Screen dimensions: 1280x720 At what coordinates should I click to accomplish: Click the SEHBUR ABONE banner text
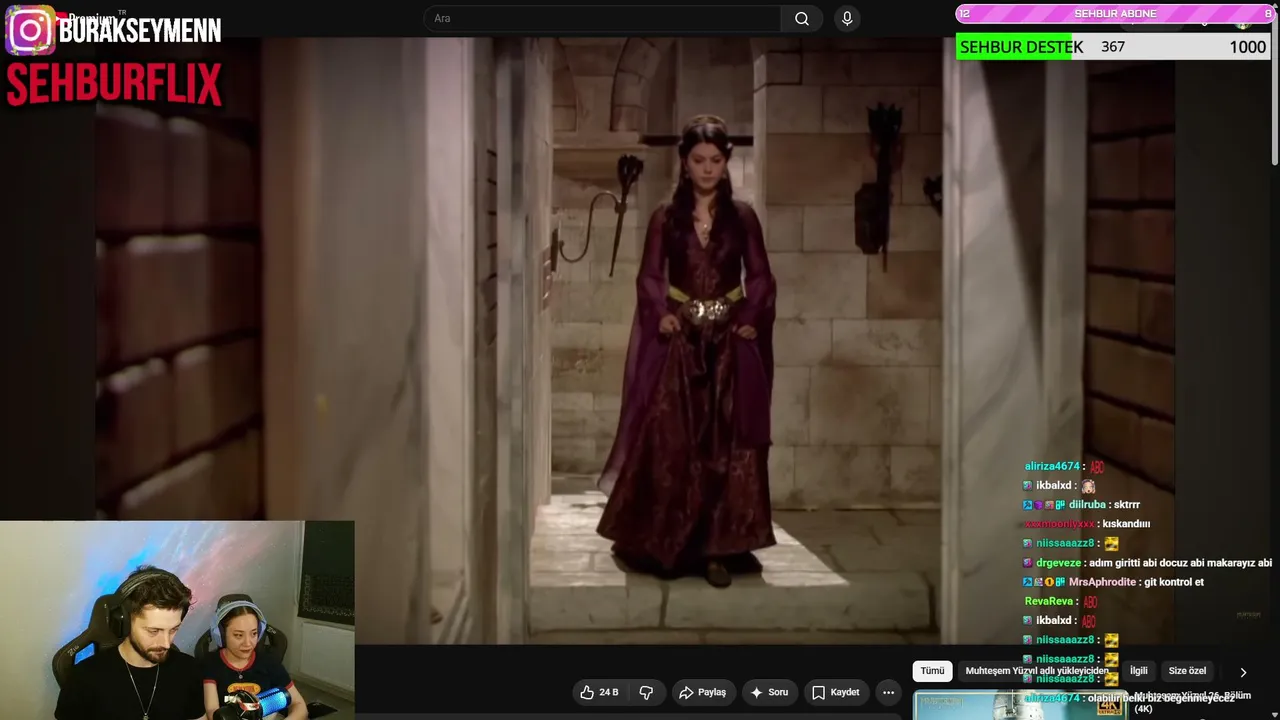[x=1115, y=14]
